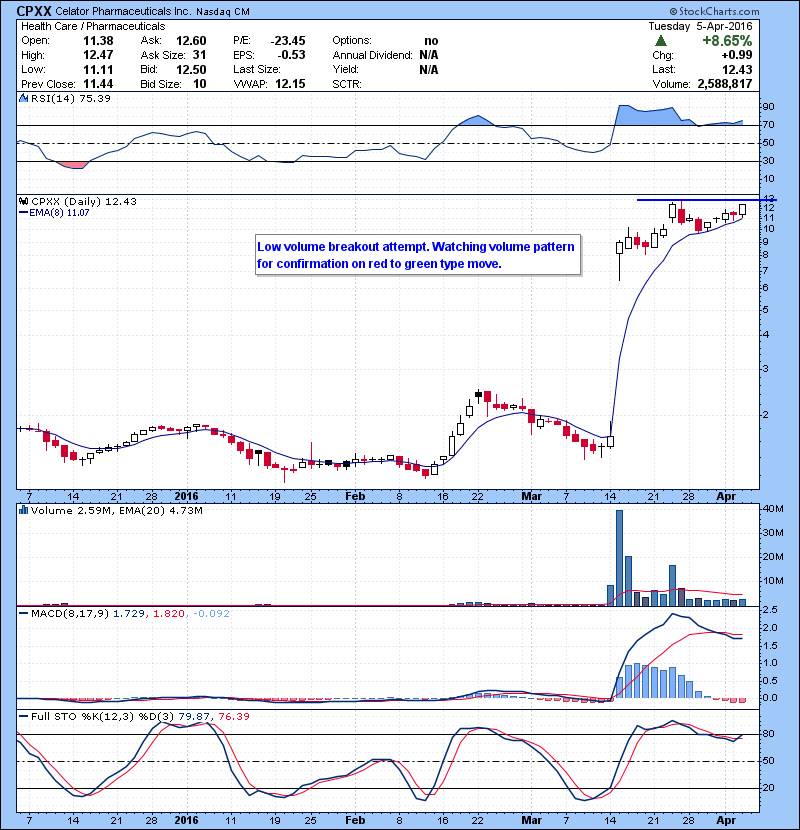Click the EPS value -0.53
The image size is (800, 830).
(291, 55)
